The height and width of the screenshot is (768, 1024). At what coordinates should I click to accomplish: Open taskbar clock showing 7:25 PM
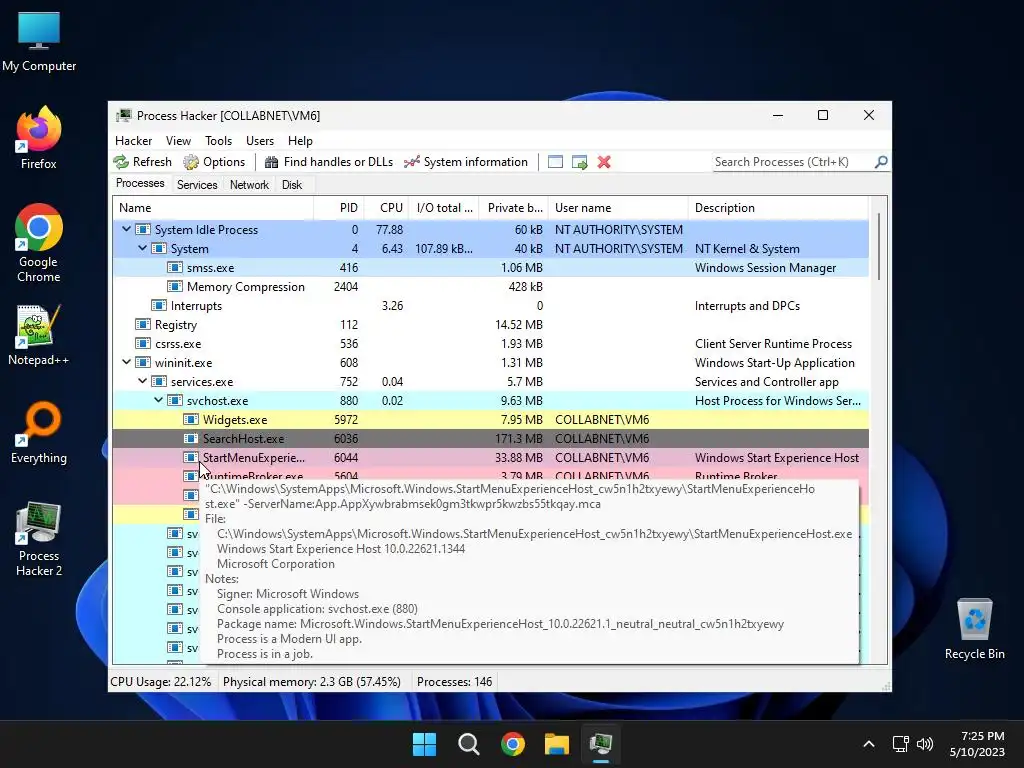[978, 744]
